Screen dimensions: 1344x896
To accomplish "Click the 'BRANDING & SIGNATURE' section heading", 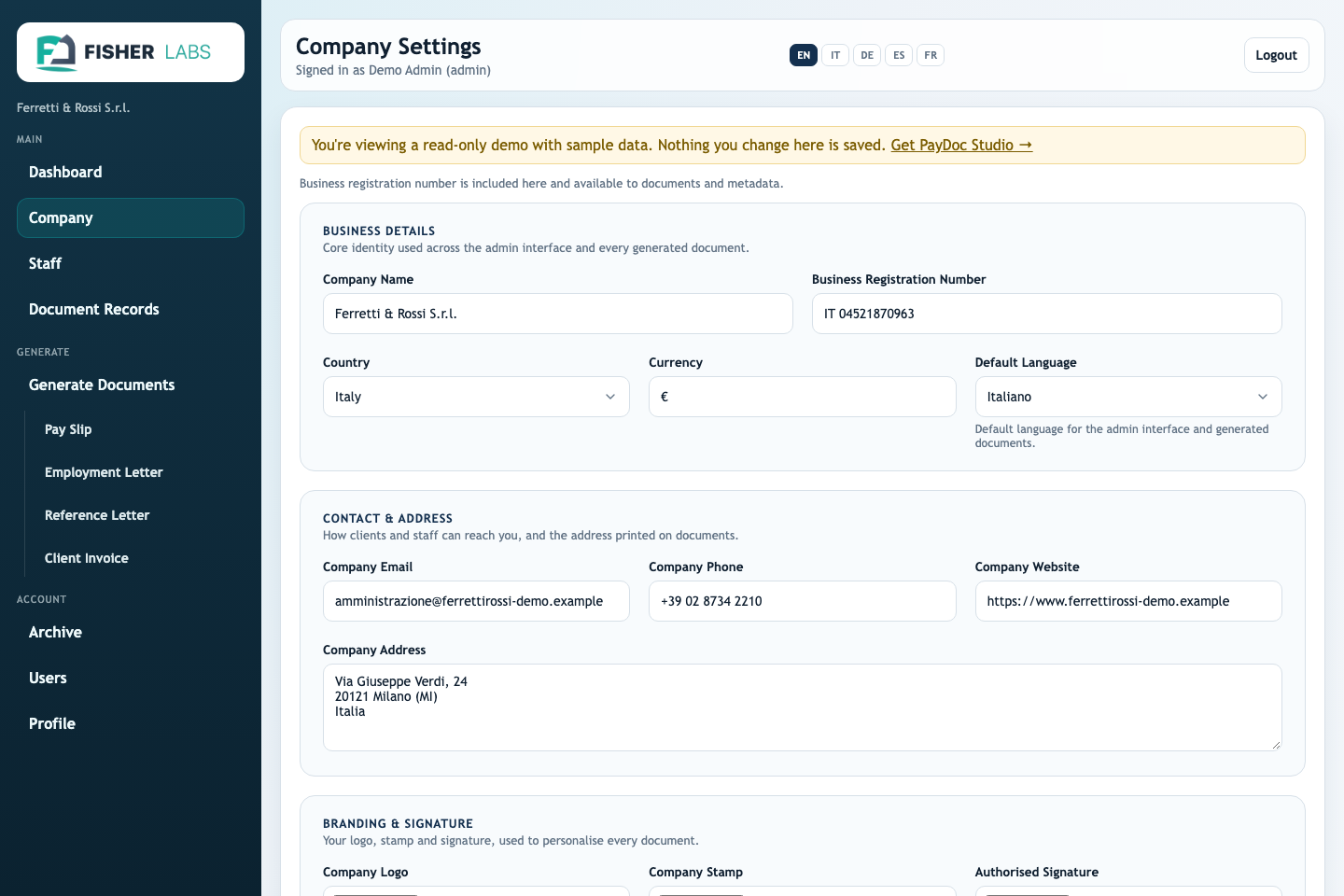I will click(x=398, y=823).
